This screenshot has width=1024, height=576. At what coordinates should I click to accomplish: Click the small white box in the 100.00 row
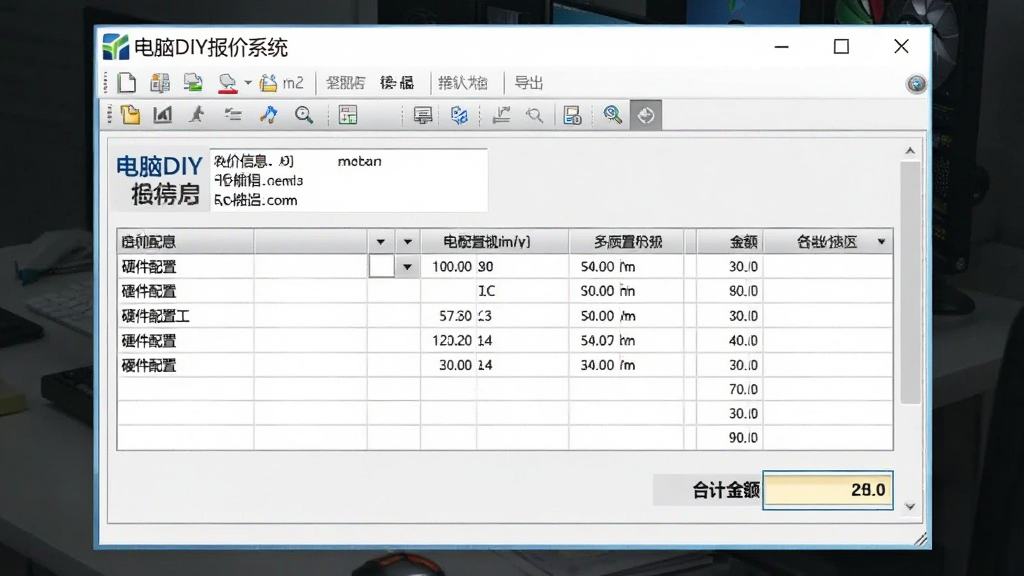(381, 266)
